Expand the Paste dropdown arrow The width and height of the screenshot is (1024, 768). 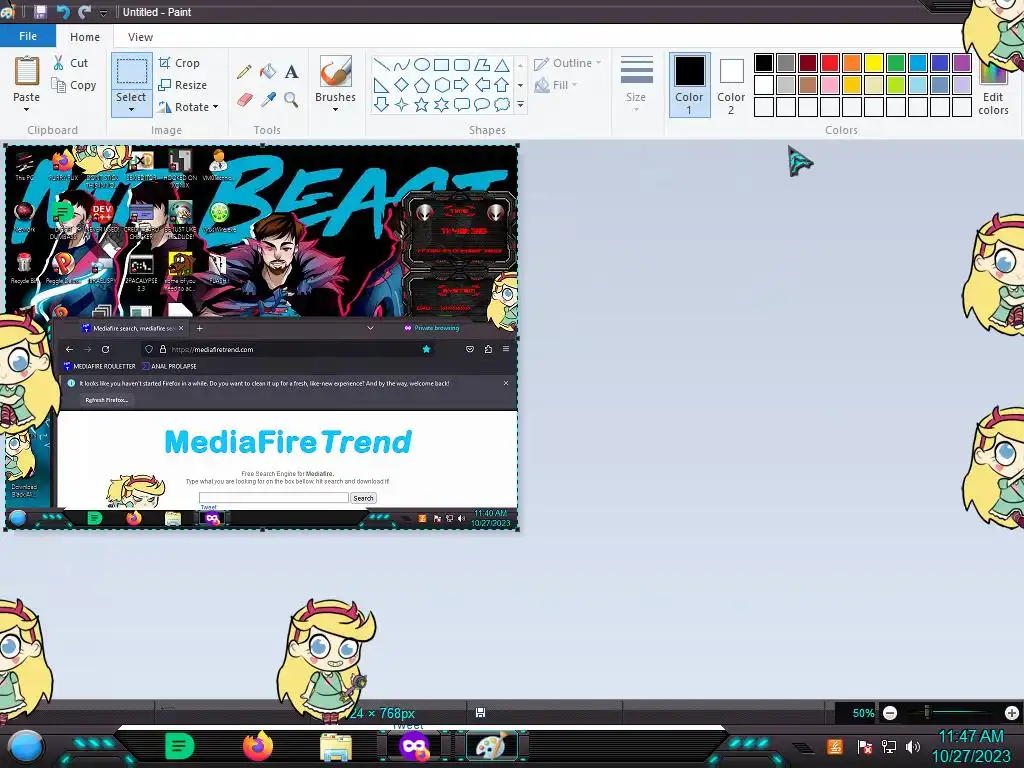(26, 110)
